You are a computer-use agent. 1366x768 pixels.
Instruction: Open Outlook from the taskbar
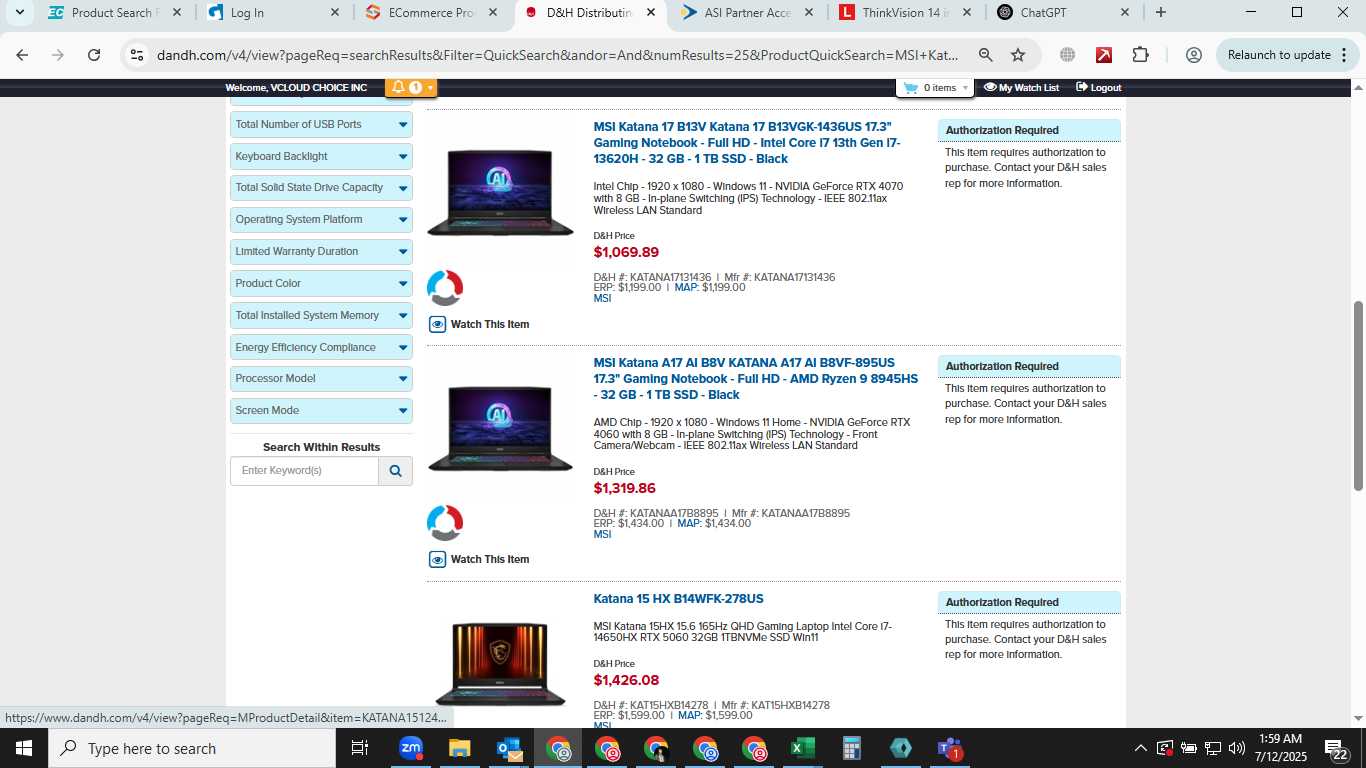pyautogui.click(x=509, y=748)
